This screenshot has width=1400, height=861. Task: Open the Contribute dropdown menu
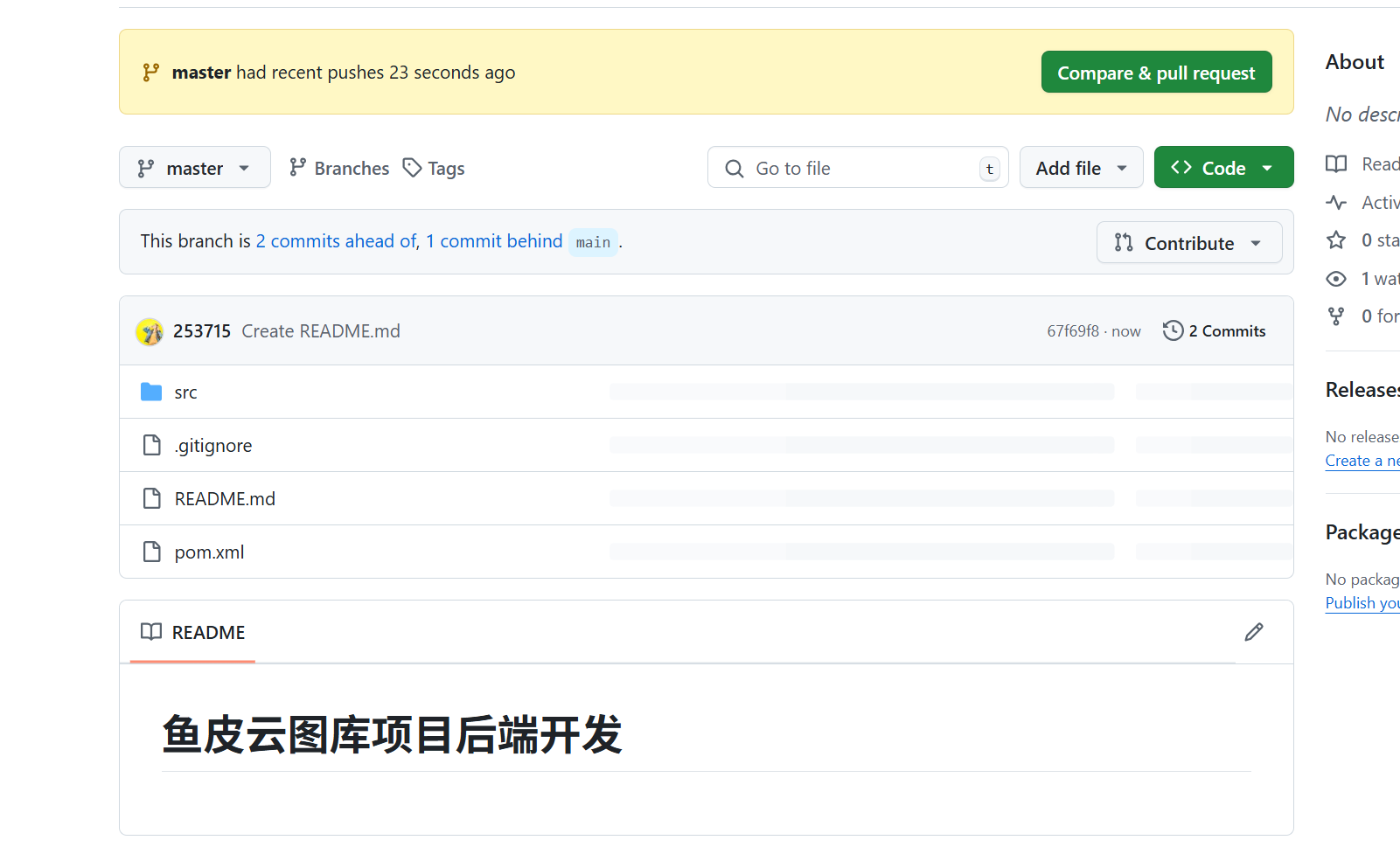1188,243
